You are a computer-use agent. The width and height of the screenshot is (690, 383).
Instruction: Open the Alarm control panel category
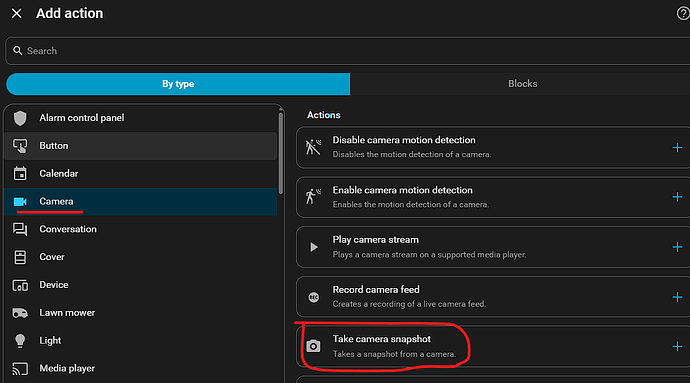[x=141, y=118]
